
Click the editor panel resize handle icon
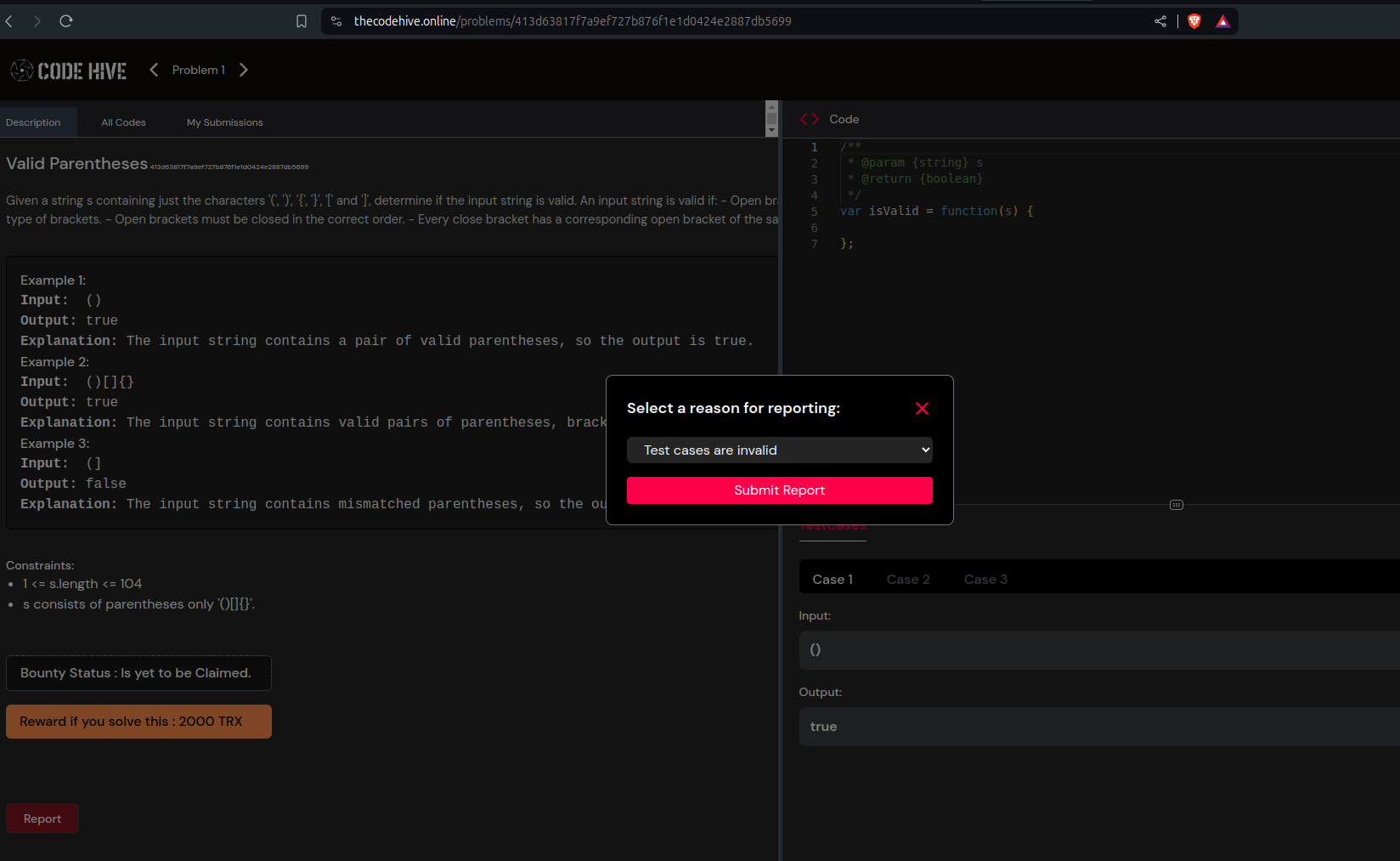click(x=1177, y=505)
